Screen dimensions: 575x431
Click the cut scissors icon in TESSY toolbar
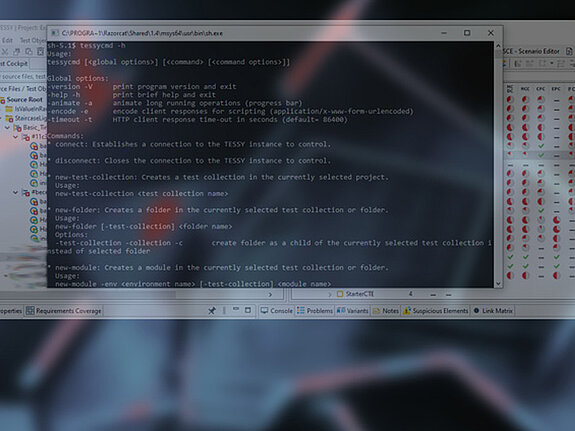tap(5, 52)
